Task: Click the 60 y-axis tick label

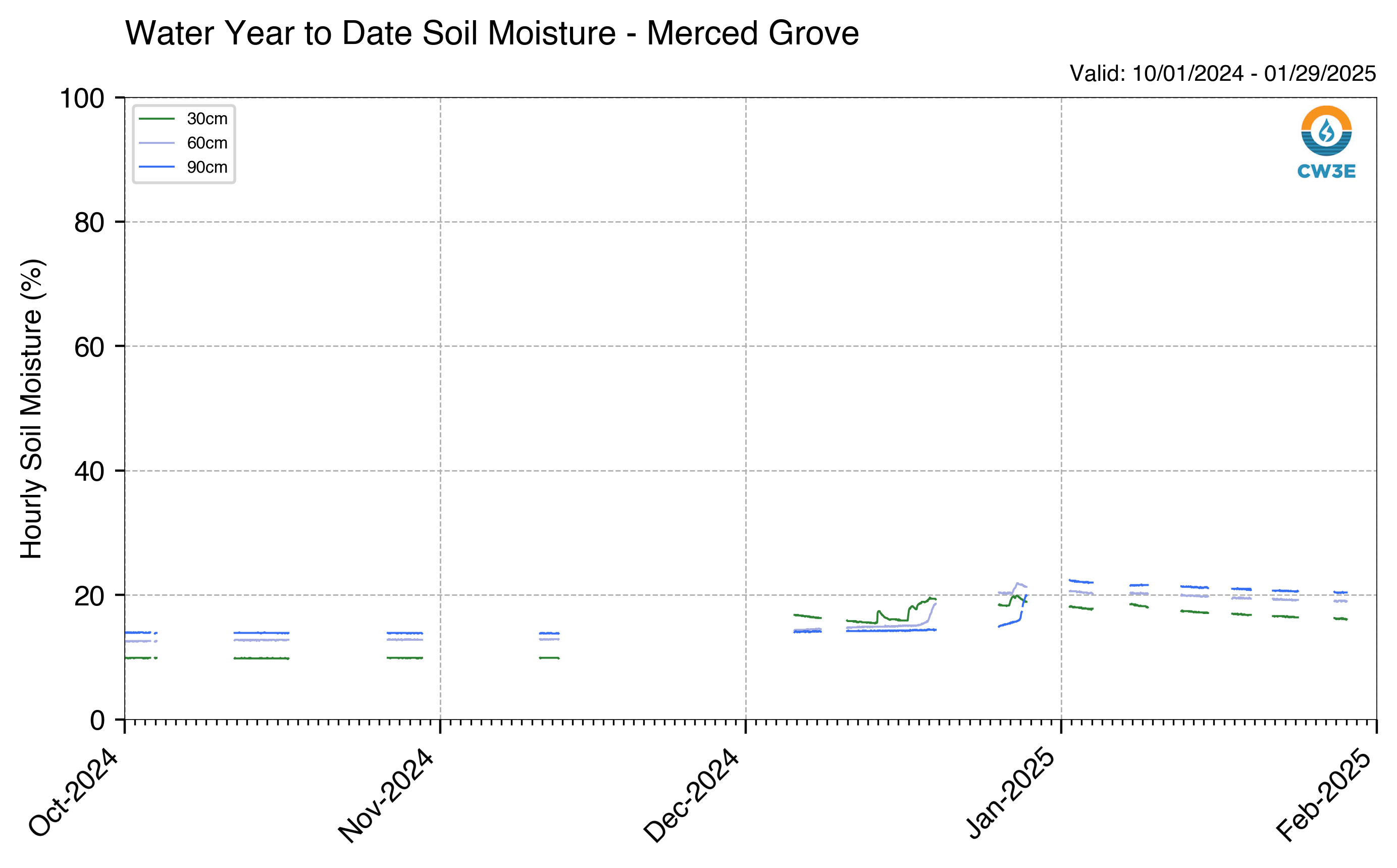Action: [x=89, y=347]
